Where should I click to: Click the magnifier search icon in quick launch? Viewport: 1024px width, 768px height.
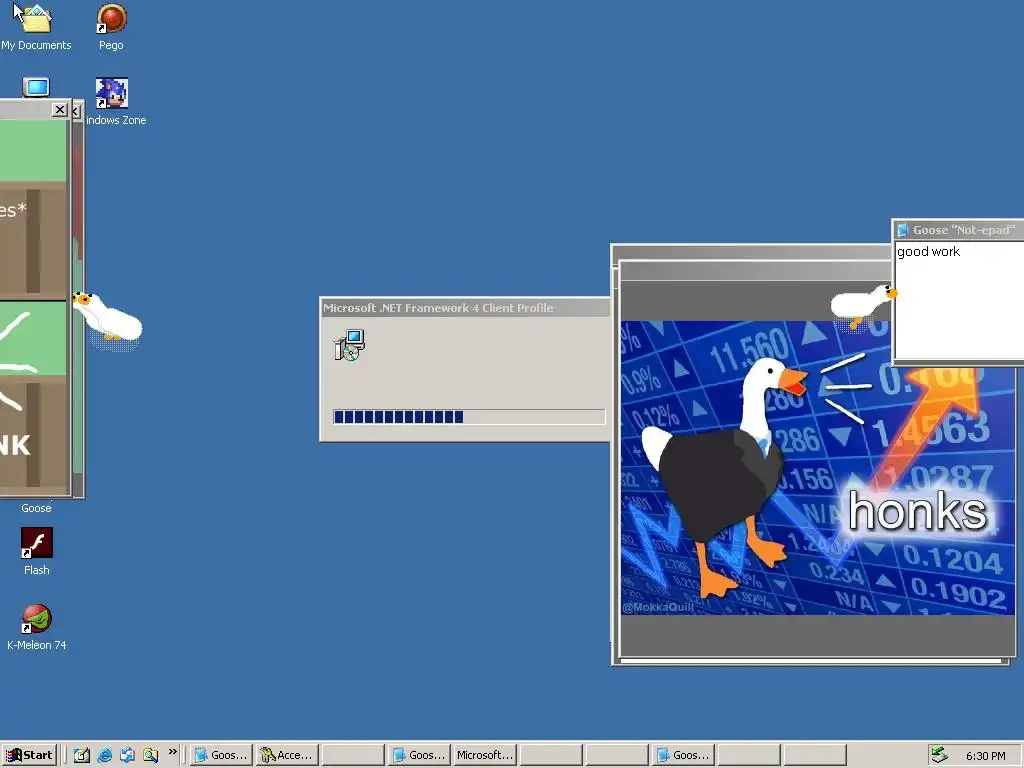pos(151,755)
